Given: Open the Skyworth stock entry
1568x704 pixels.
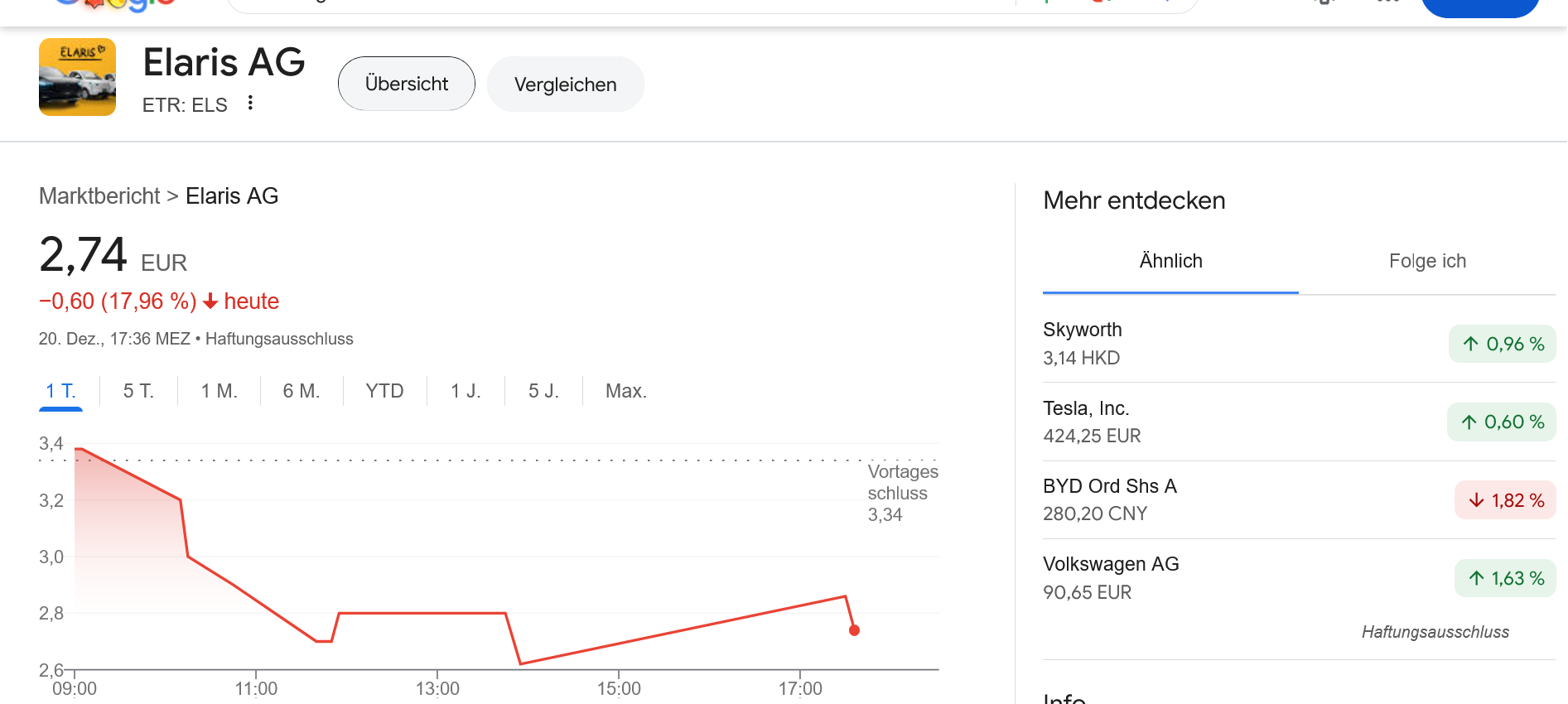Looking at the screenshot, I should click(x=1082, y=343).
